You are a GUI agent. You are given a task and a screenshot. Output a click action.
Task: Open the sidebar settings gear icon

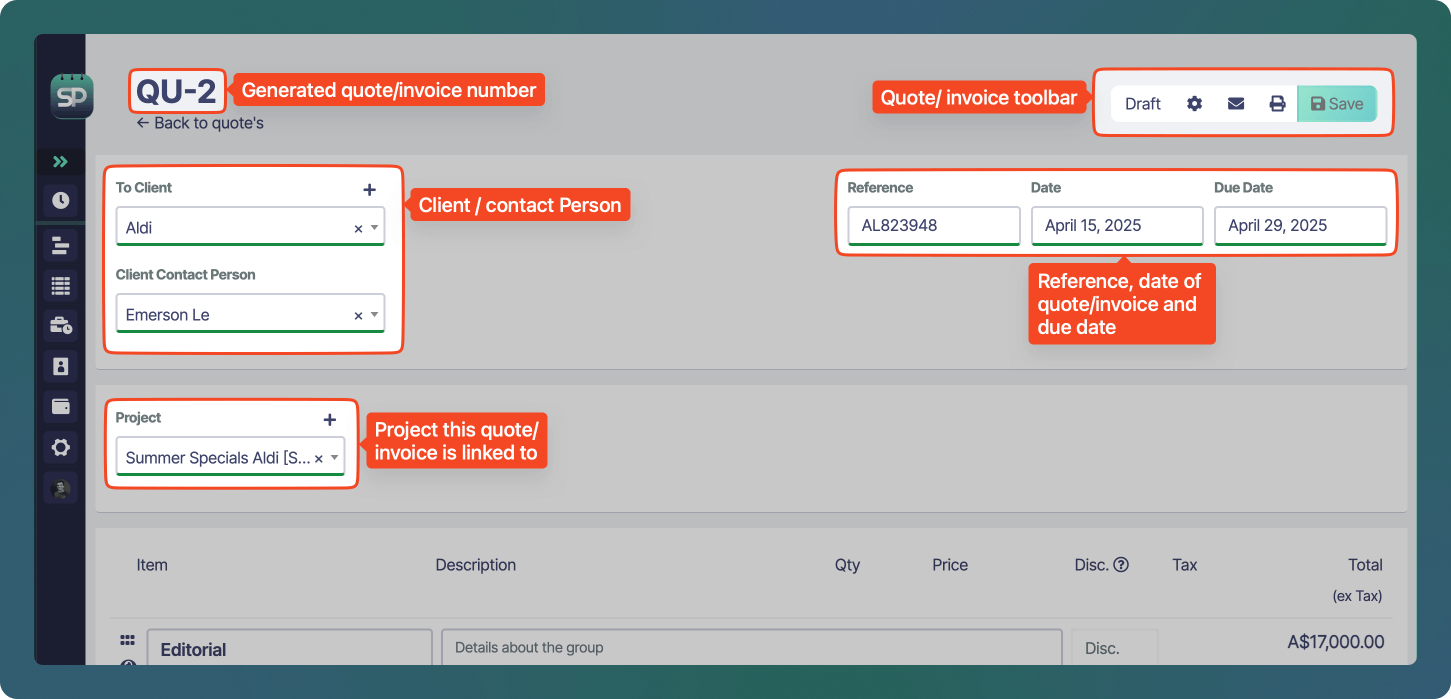click(x=61, y=447)
